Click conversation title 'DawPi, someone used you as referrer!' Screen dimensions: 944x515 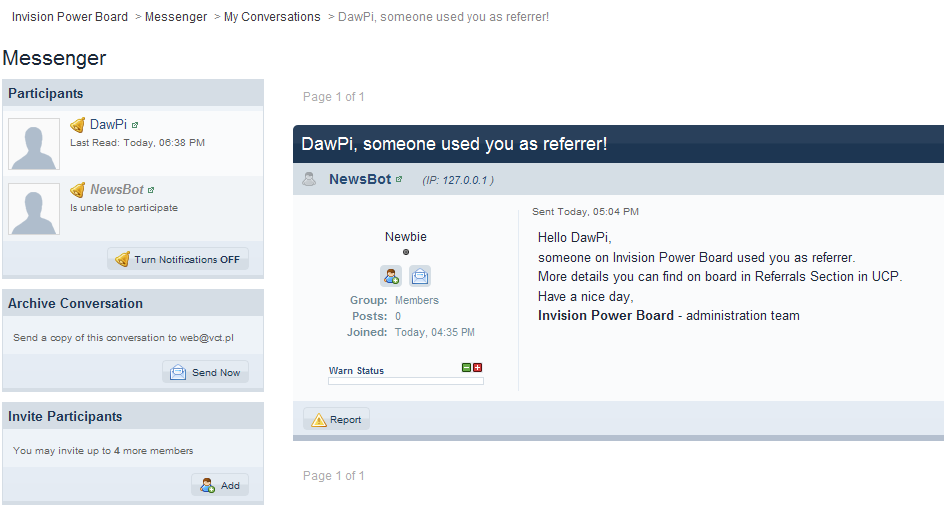point(454,144)
